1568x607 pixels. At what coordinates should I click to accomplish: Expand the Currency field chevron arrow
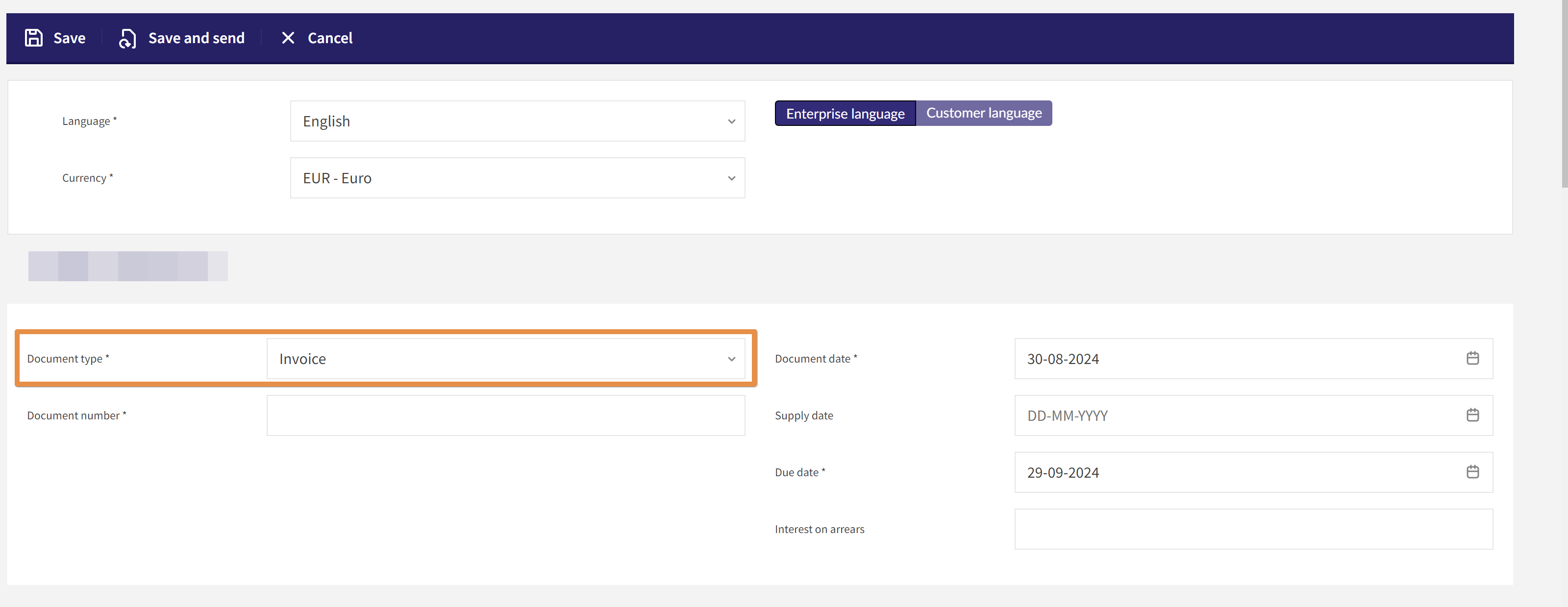point(732,178)
